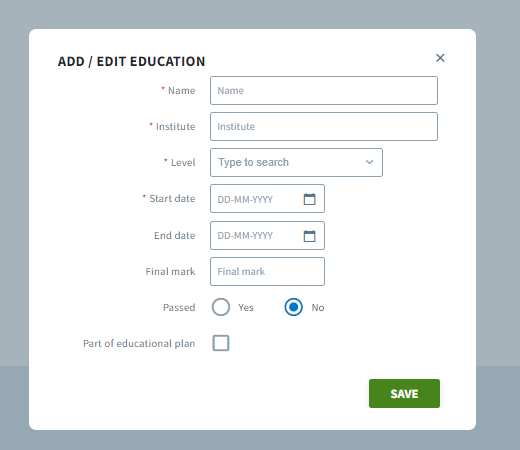Click the 'Yes' text beside the radio
The width and height of the screenshot is (520, 450).
click(246, 307)
